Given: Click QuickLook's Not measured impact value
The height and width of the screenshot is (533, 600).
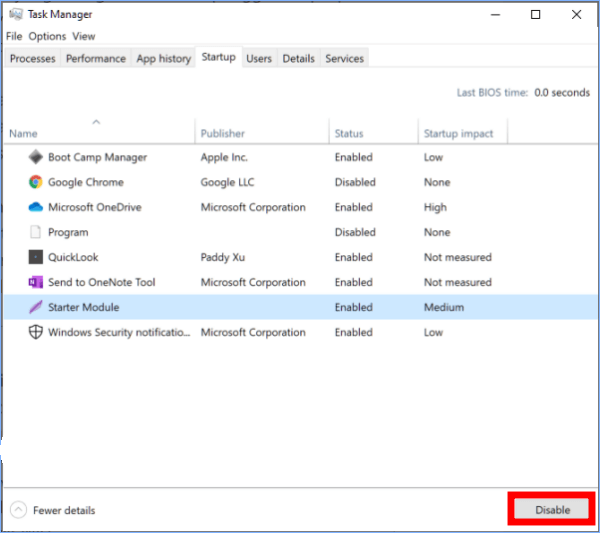Looking at the screenshot, I should 458,257.
